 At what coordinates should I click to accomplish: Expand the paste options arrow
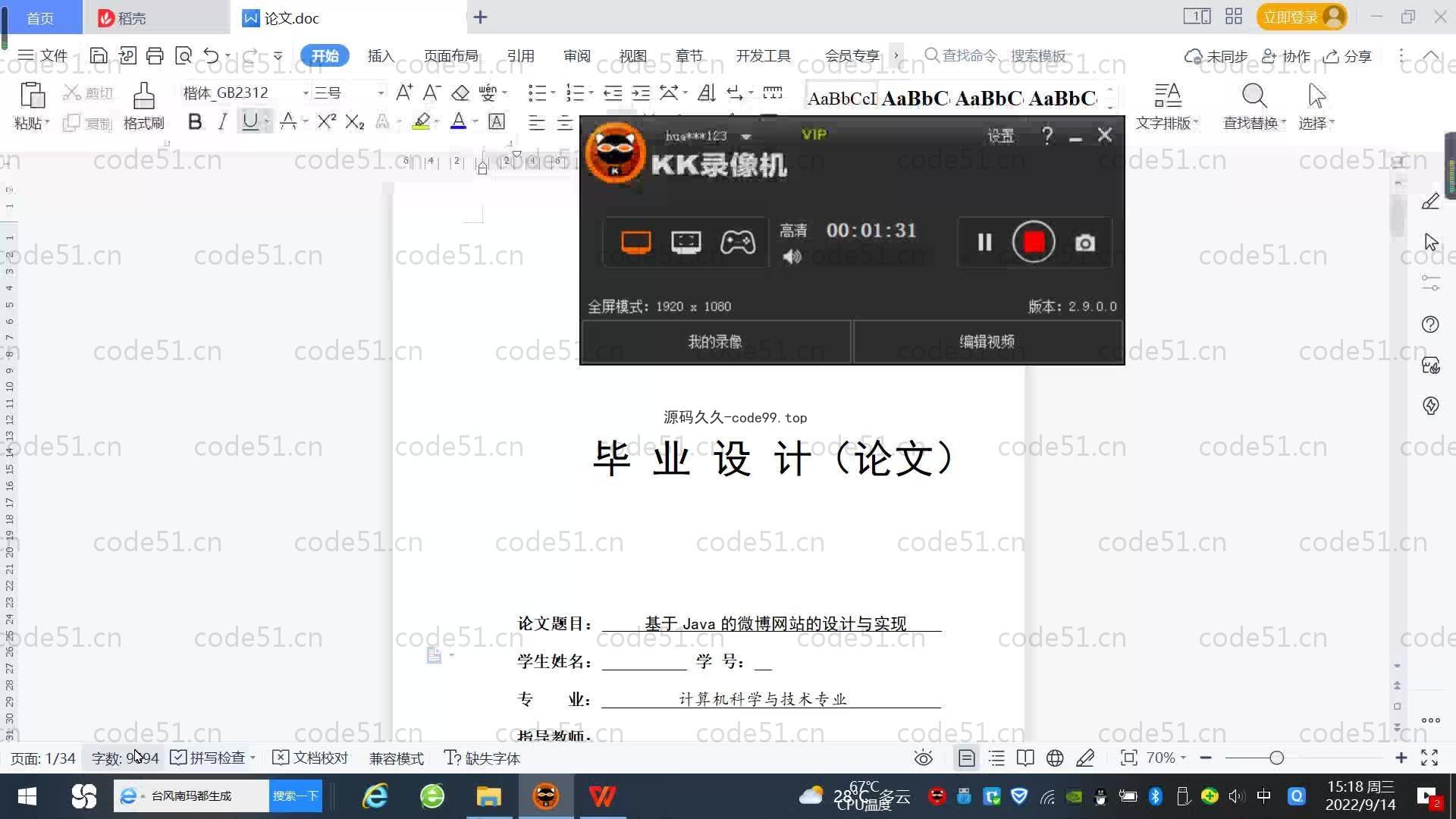tap(47, 122)
